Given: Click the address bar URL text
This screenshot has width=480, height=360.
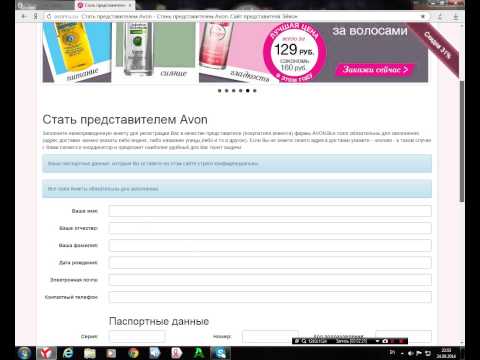Looking at the screenshot, I should 66,16.
